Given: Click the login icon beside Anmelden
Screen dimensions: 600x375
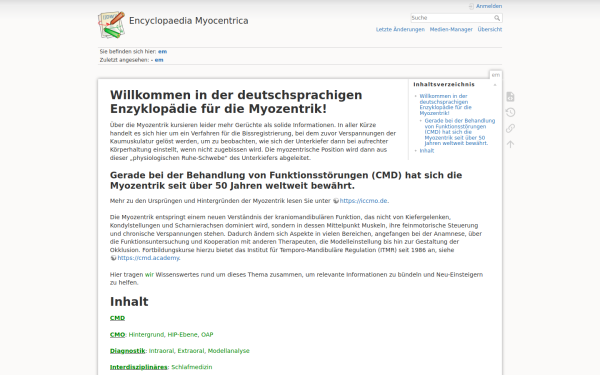Looking at the screenshot, I should [x=471, y=6].
